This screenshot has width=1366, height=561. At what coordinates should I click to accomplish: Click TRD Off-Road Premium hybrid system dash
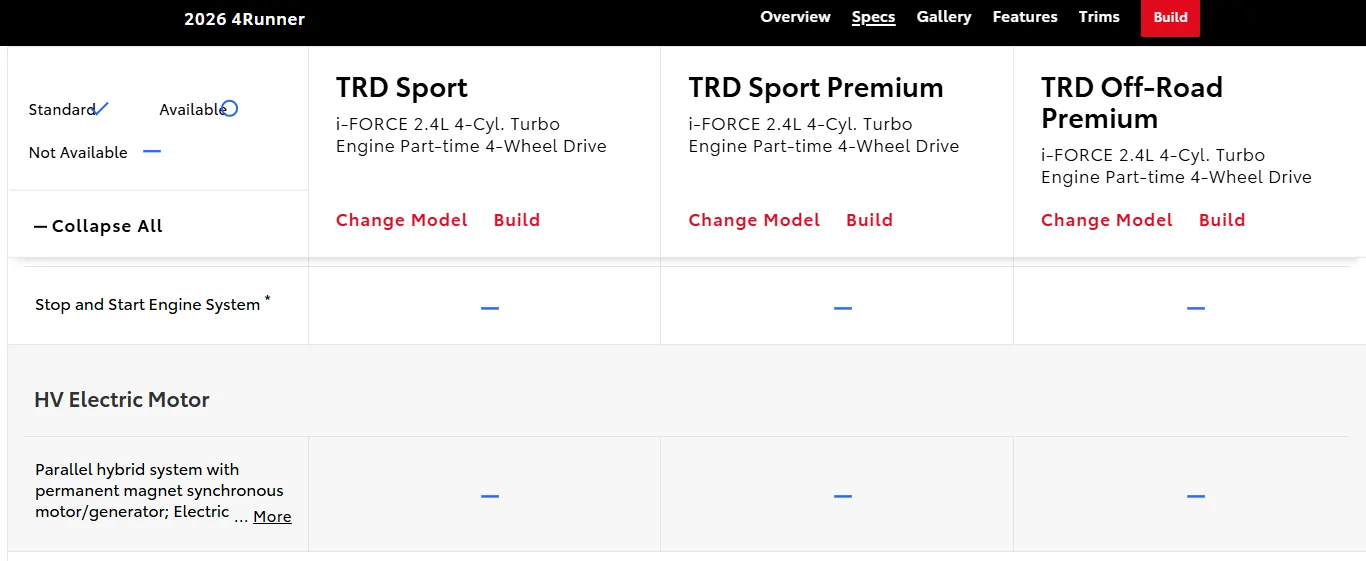(x=1195, y=496)
